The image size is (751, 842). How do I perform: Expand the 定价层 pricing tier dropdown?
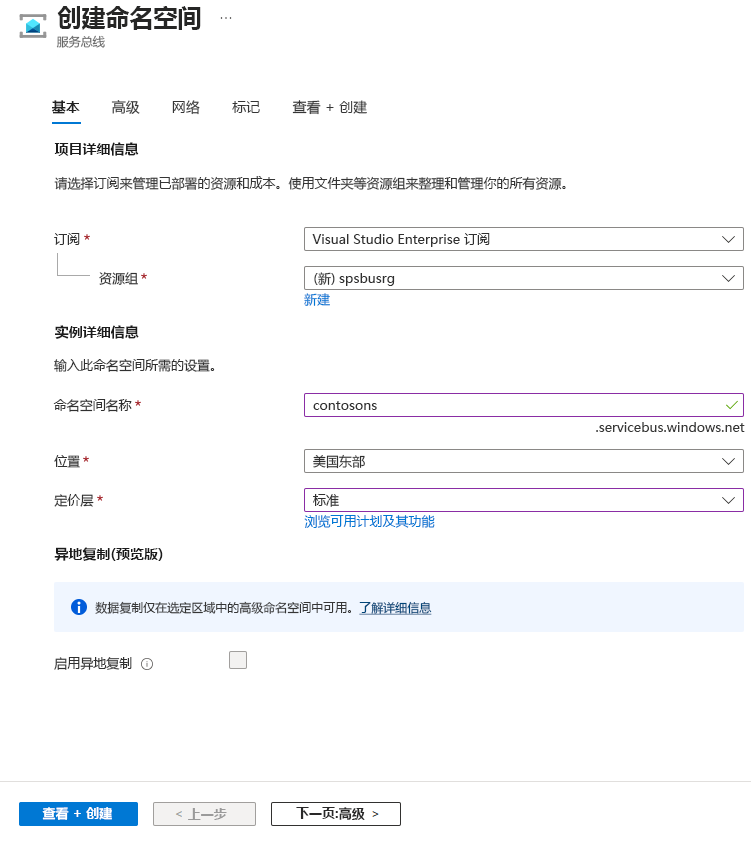click(x=523, y=500)
